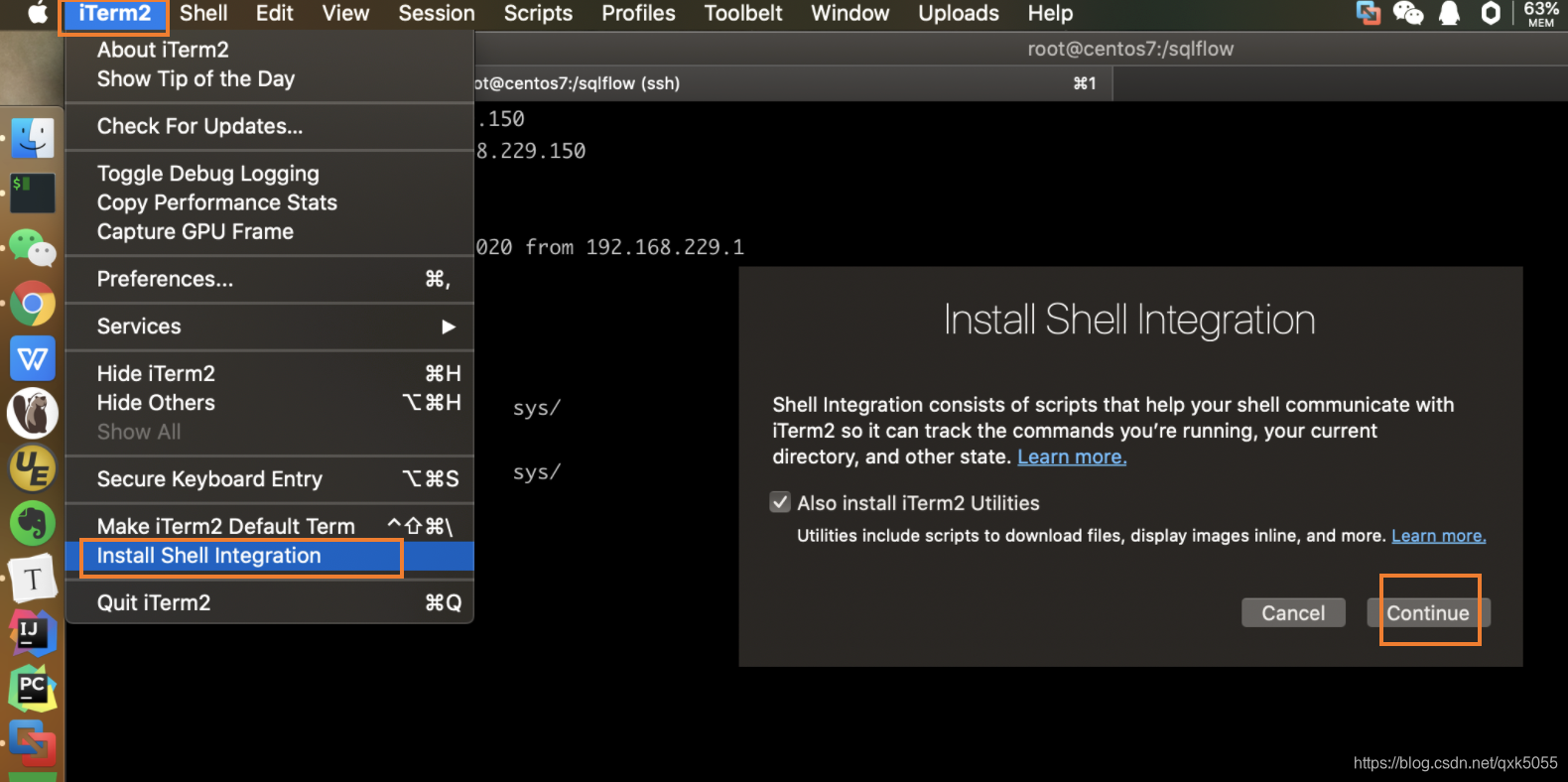1568x782 pixels.
Task: Open the Scripts menu
Action: click(x=538, y=14)
